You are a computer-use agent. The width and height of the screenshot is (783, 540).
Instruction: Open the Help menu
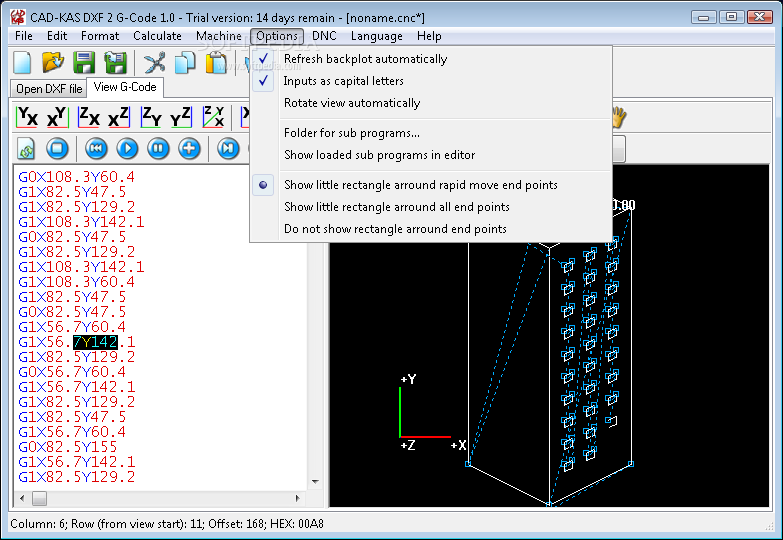point(429,36)
